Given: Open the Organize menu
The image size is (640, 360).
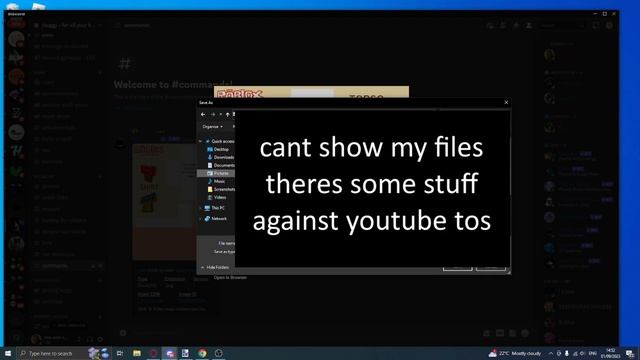Looking at the screenshot, I should [x=213, y=127].
